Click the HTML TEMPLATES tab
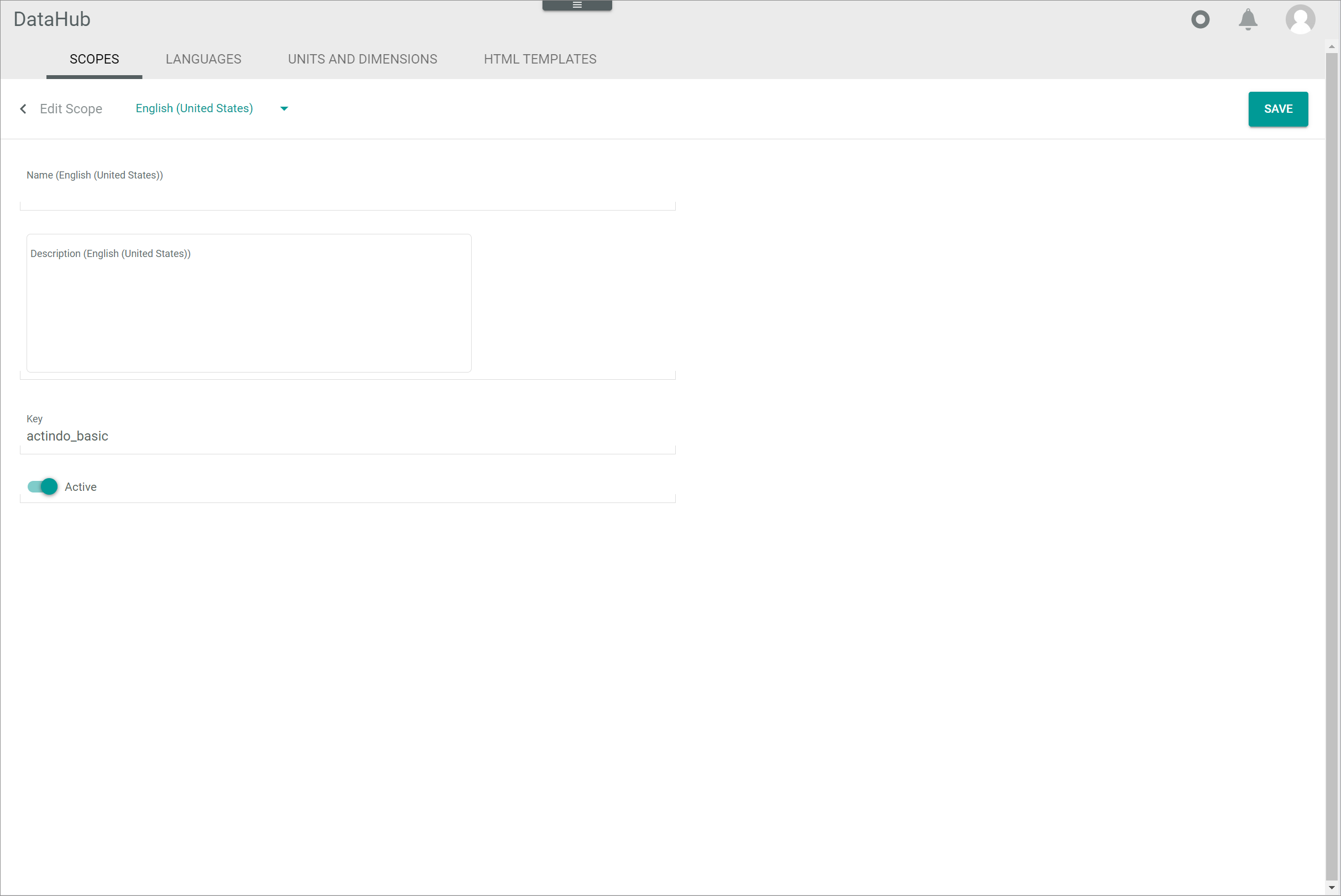1341x896 pixels. click(x=540, y=59)
